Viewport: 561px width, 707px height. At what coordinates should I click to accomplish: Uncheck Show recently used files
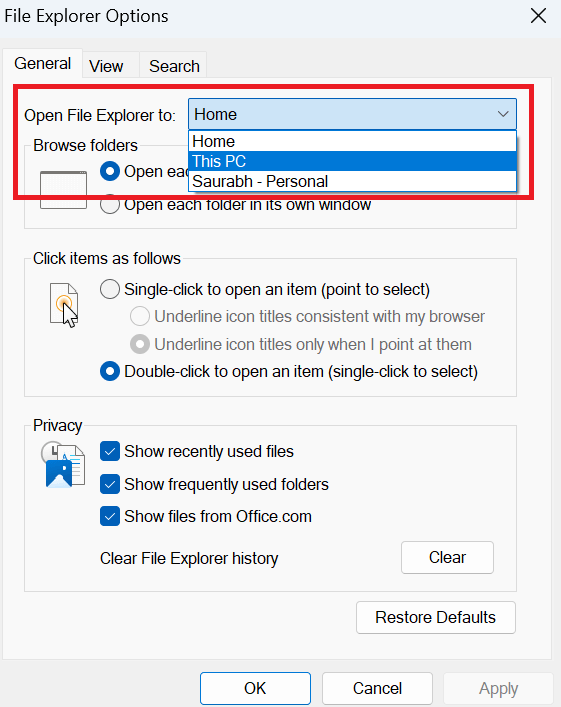pos(110,451)
